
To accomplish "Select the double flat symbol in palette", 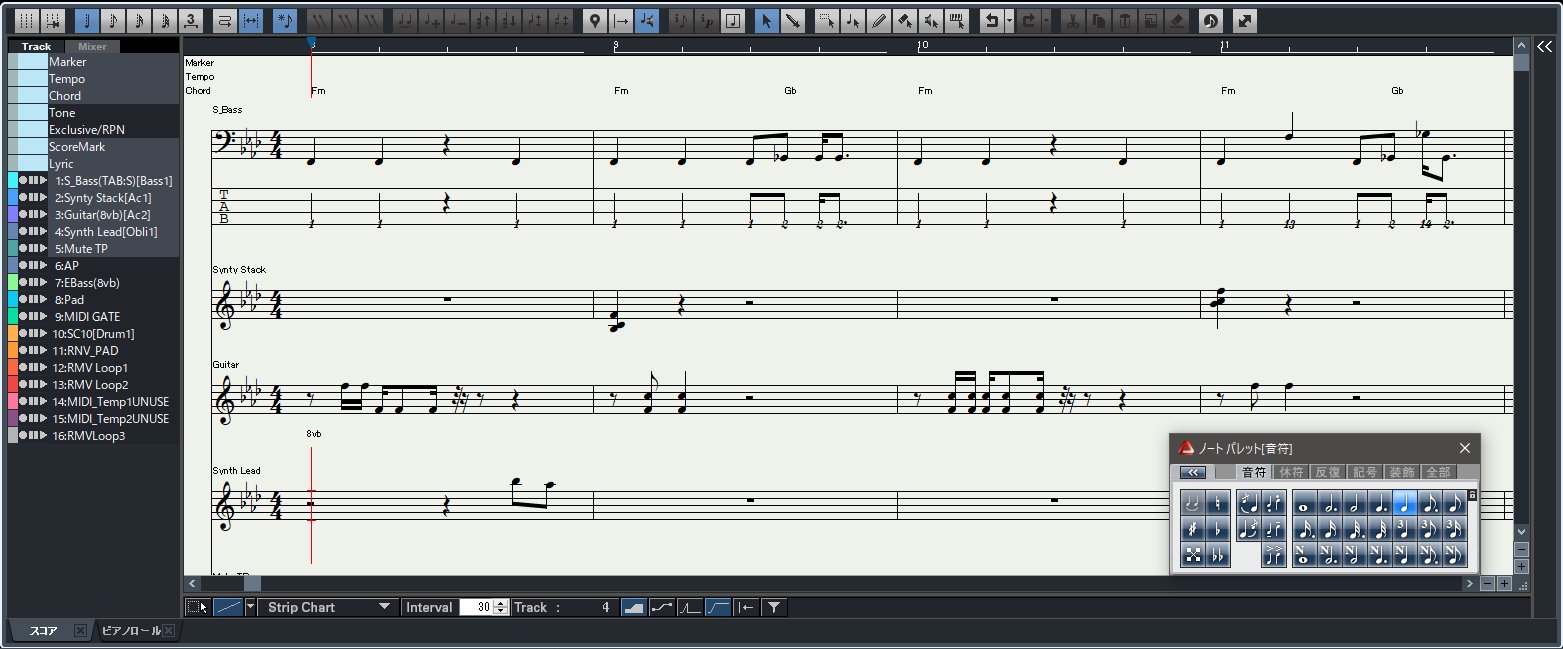I will pos(1218,555).
